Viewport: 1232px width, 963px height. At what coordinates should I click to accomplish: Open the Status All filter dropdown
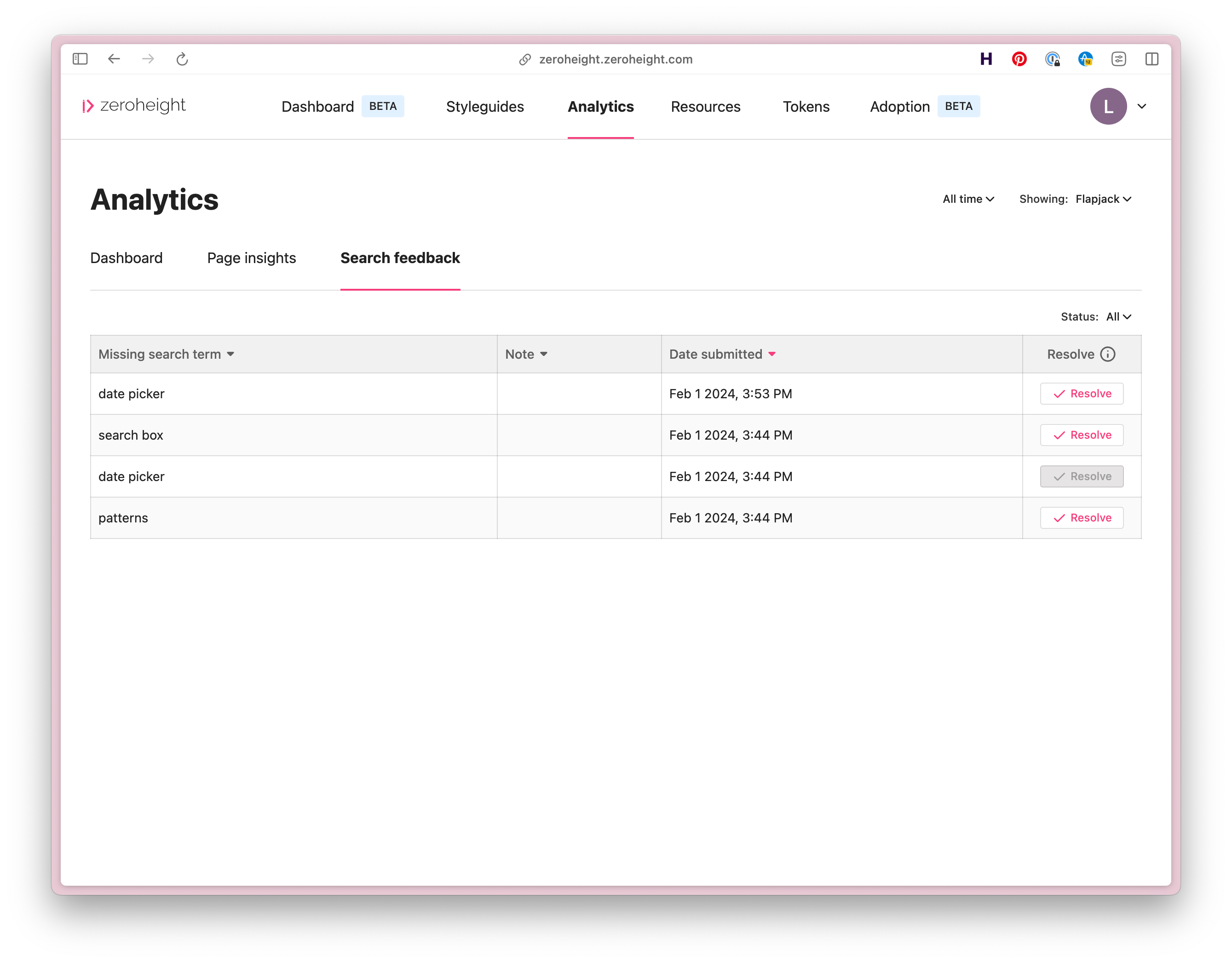tap(1118, 316)
